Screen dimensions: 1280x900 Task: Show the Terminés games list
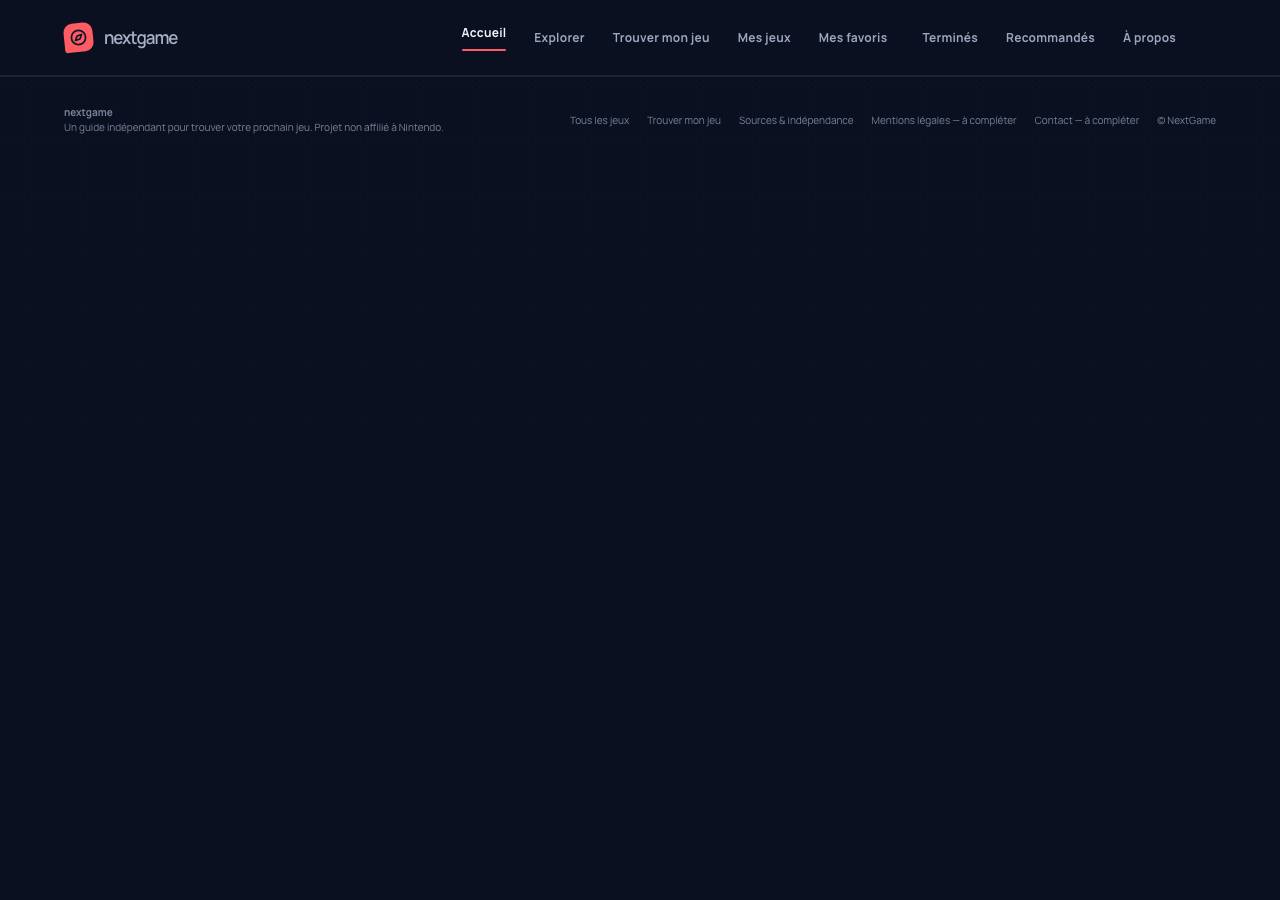tap(950, 38)
